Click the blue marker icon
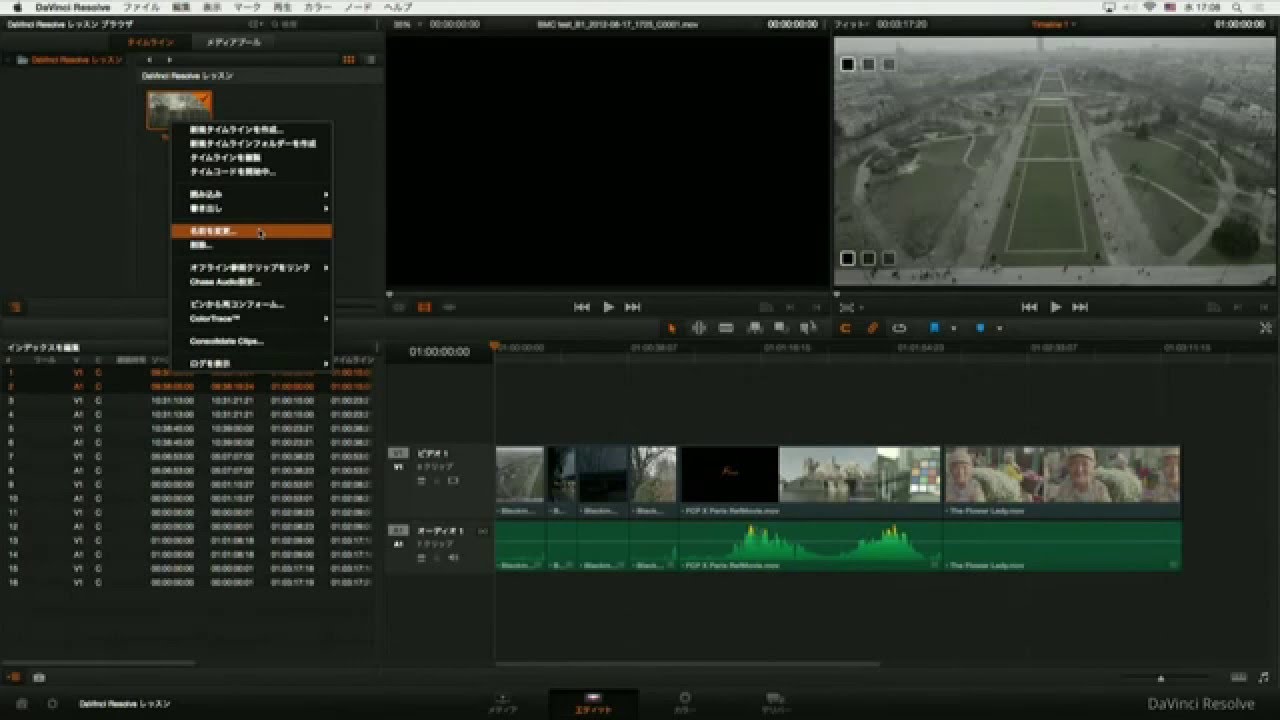1280x720 pixels. tap(981, 328)
